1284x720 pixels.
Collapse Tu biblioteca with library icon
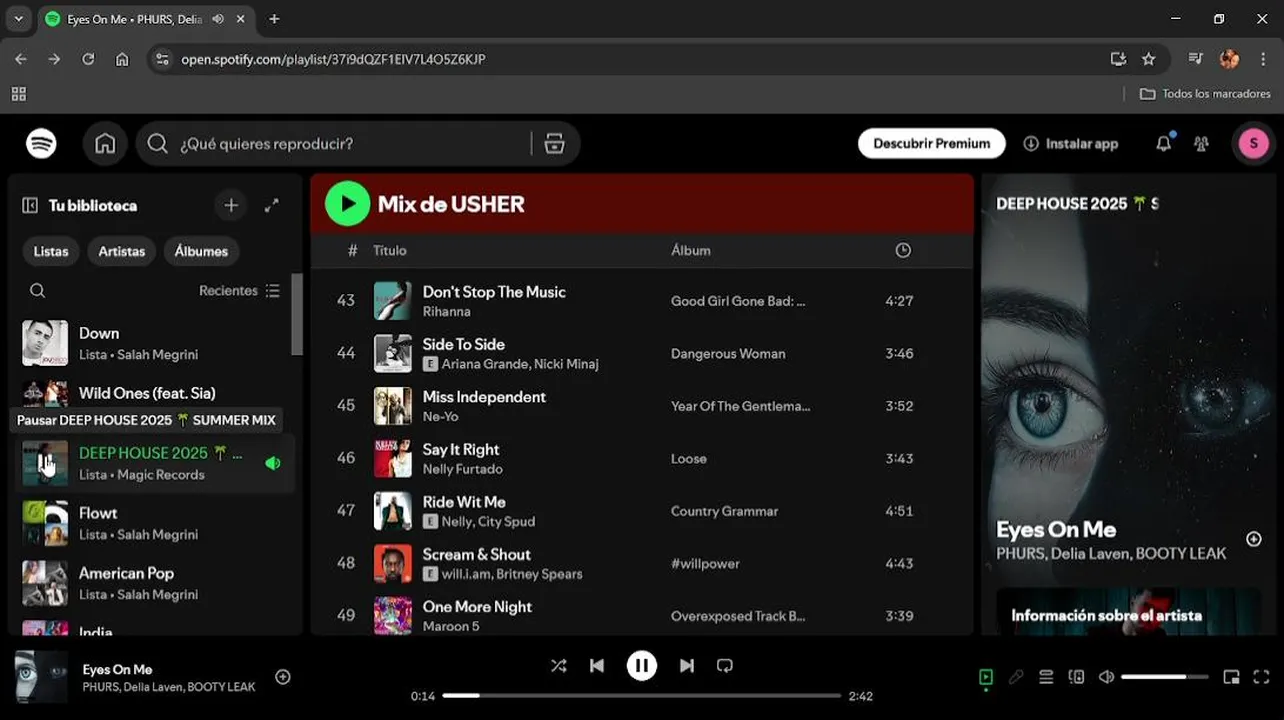click(x=30, y=205)
